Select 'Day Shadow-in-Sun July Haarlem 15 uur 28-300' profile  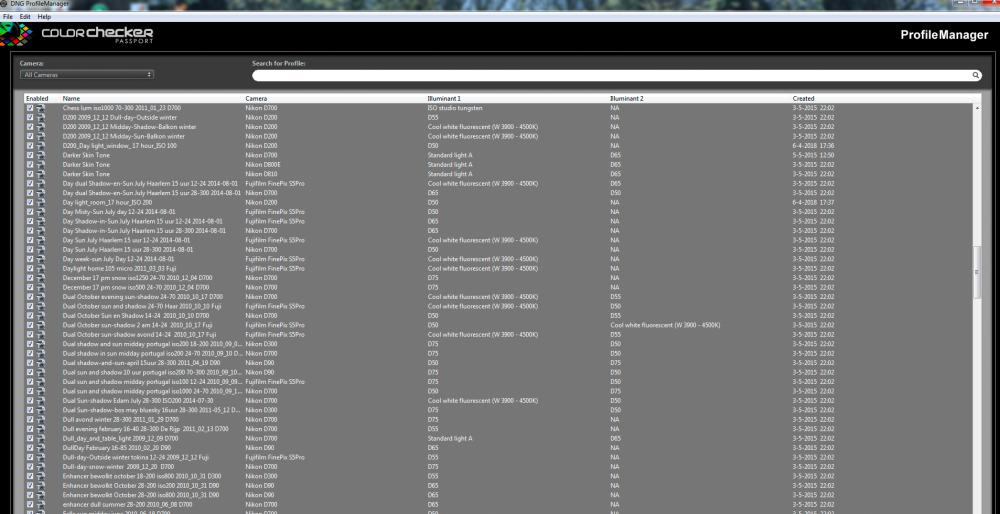144,231
